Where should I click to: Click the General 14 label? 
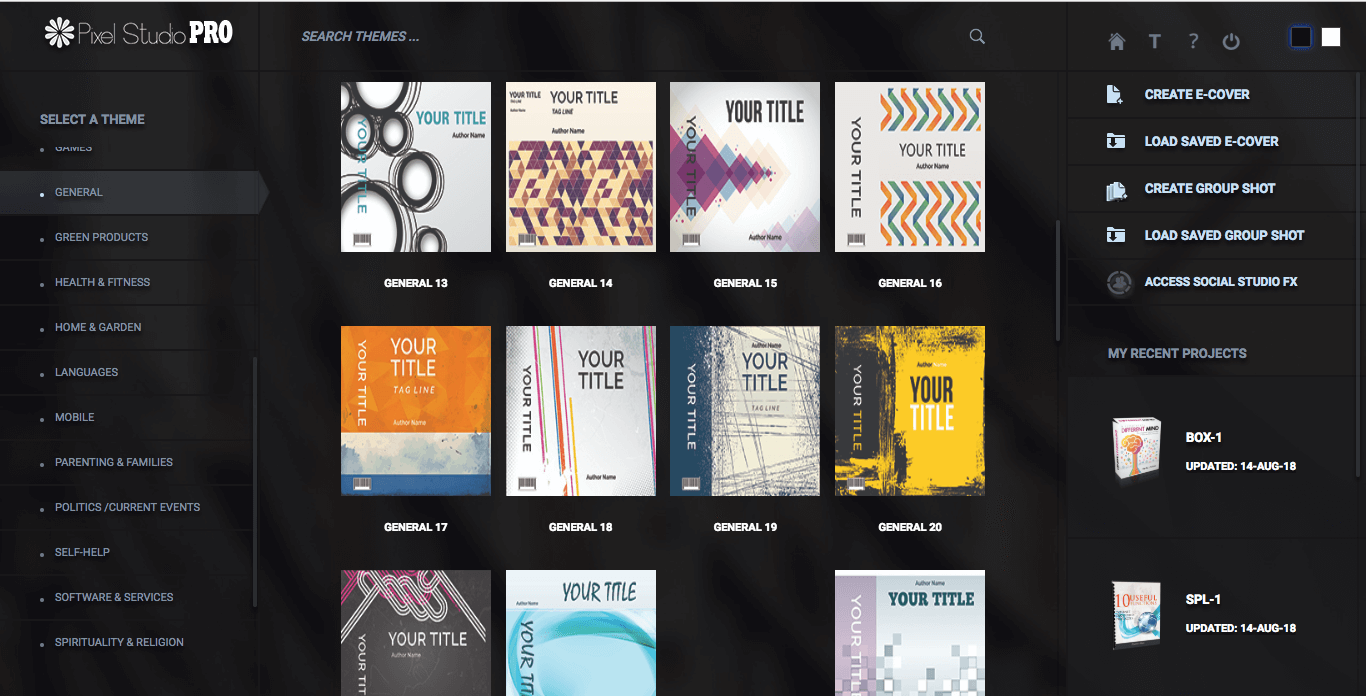tap(581, 283)
